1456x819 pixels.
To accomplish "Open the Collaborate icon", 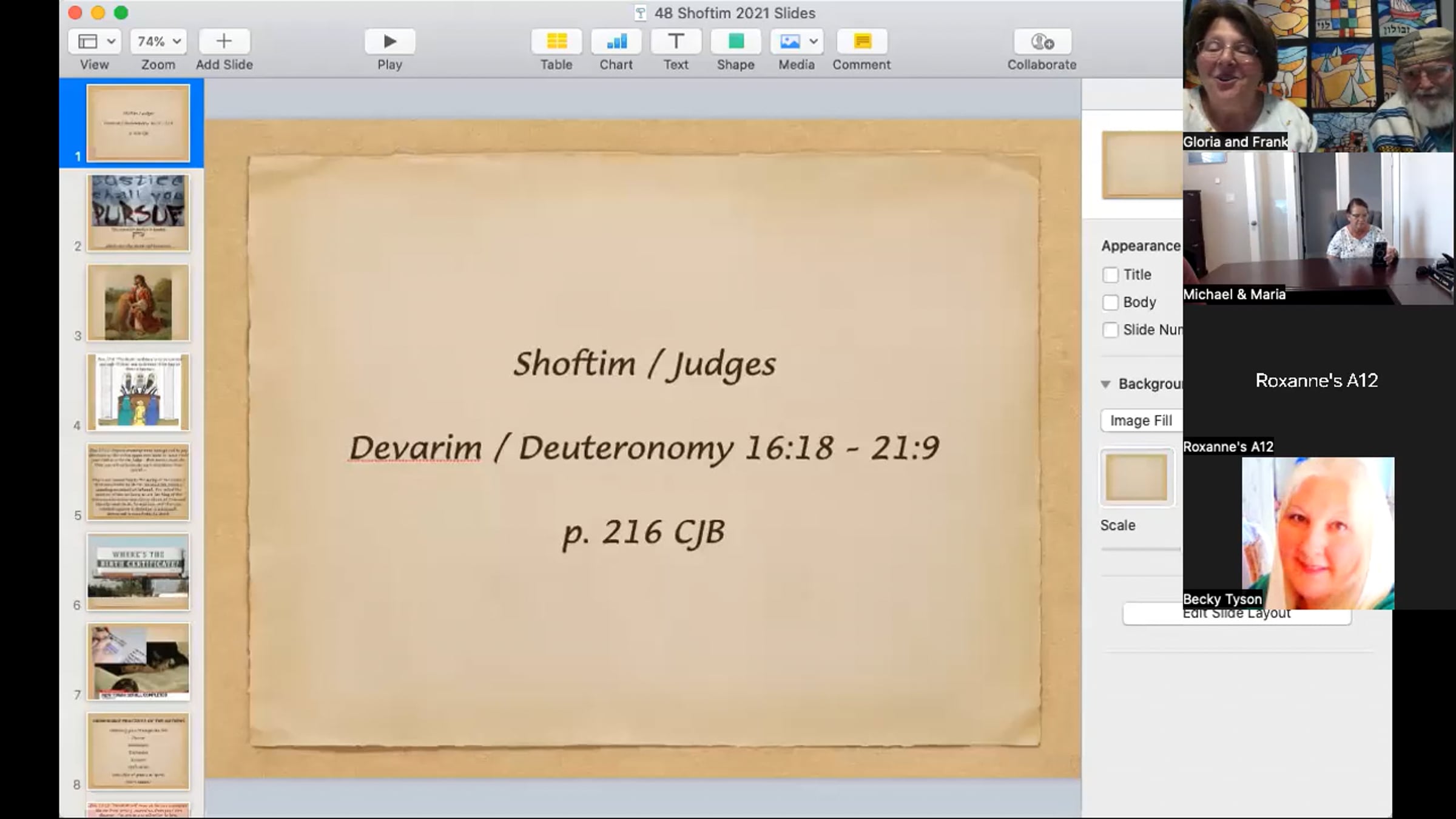I will (1042, 41).
